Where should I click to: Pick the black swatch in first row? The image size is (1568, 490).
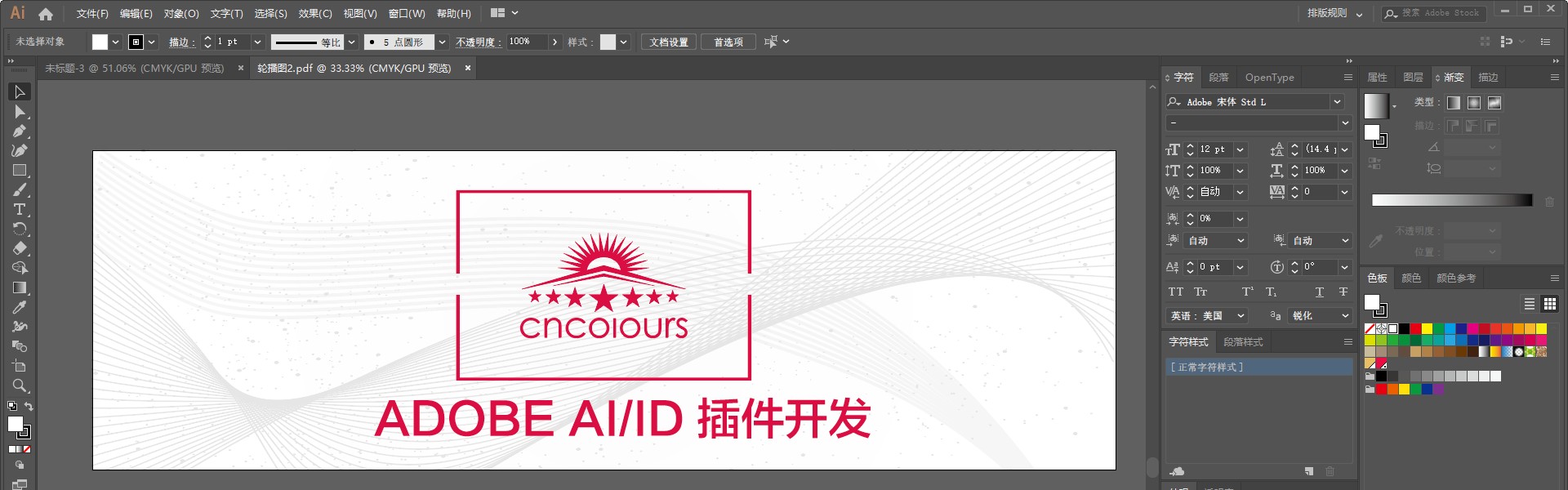click(x=1404, y=329)
